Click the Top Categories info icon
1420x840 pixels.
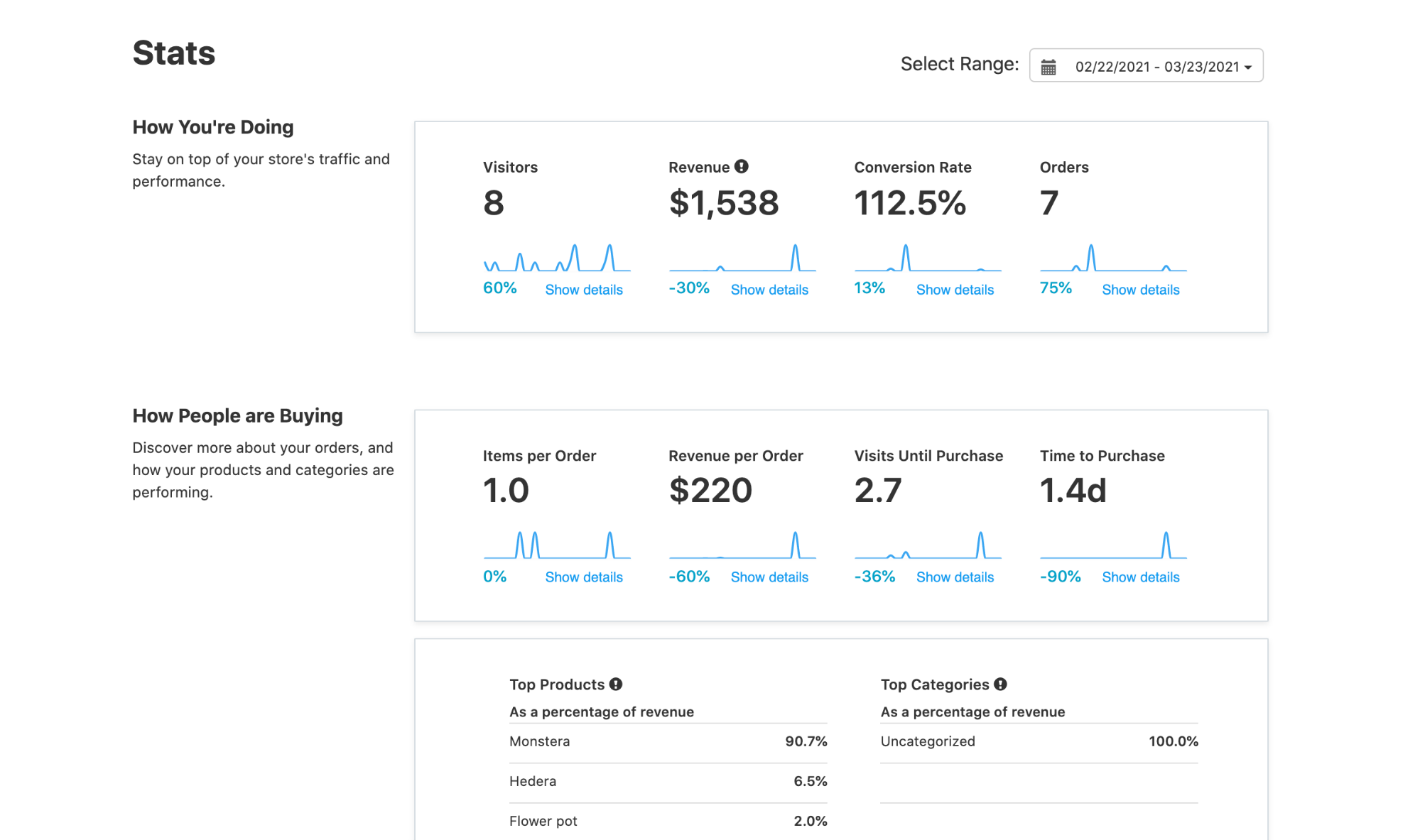tap(1000, 684)
